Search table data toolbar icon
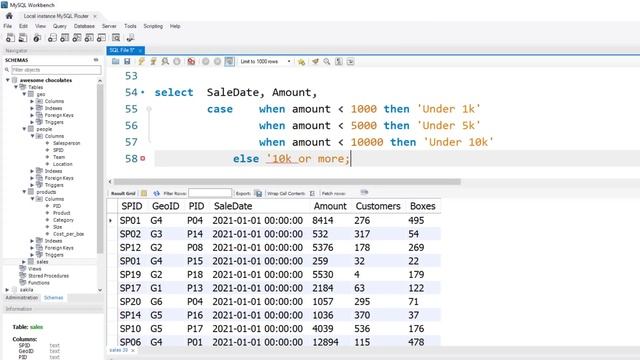This screenshot has height=360, width=640. click(116, 38)
